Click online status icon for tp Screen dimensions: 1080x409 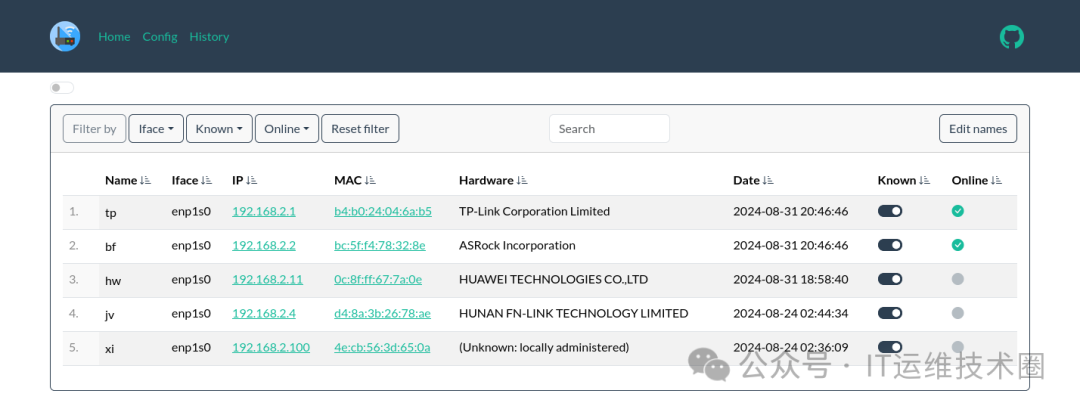click(957, 211)
